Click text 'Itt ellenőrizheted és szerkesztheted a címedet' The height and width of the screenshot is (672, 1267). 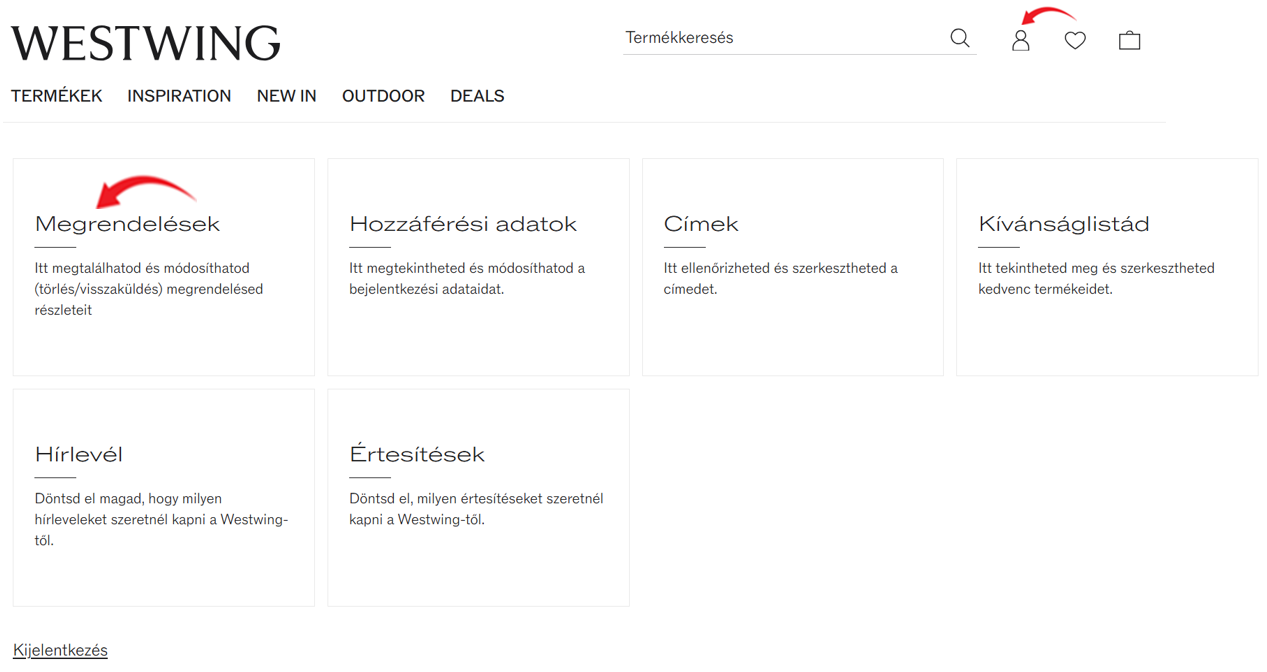[781, 278]
